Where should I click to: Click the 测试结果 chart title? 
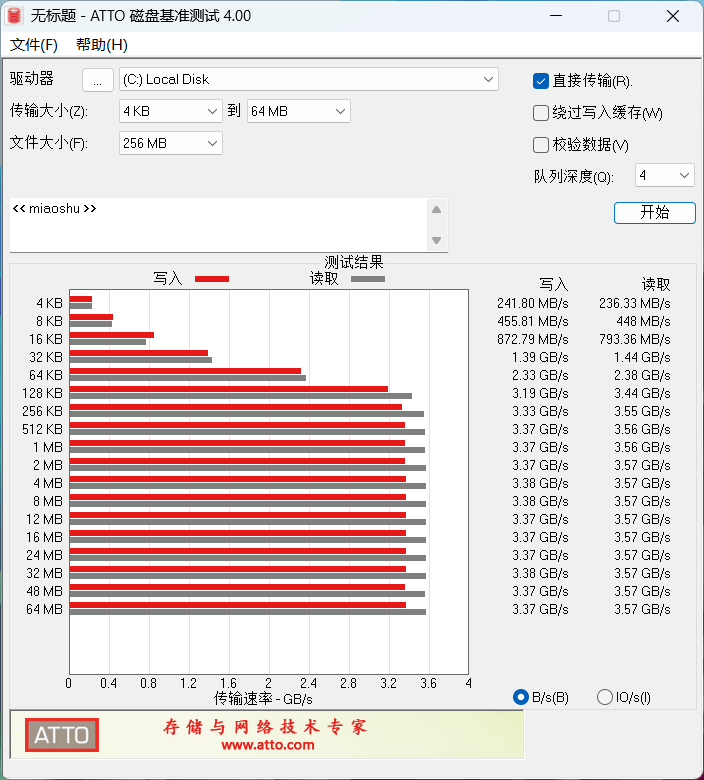tap(354, 262)
